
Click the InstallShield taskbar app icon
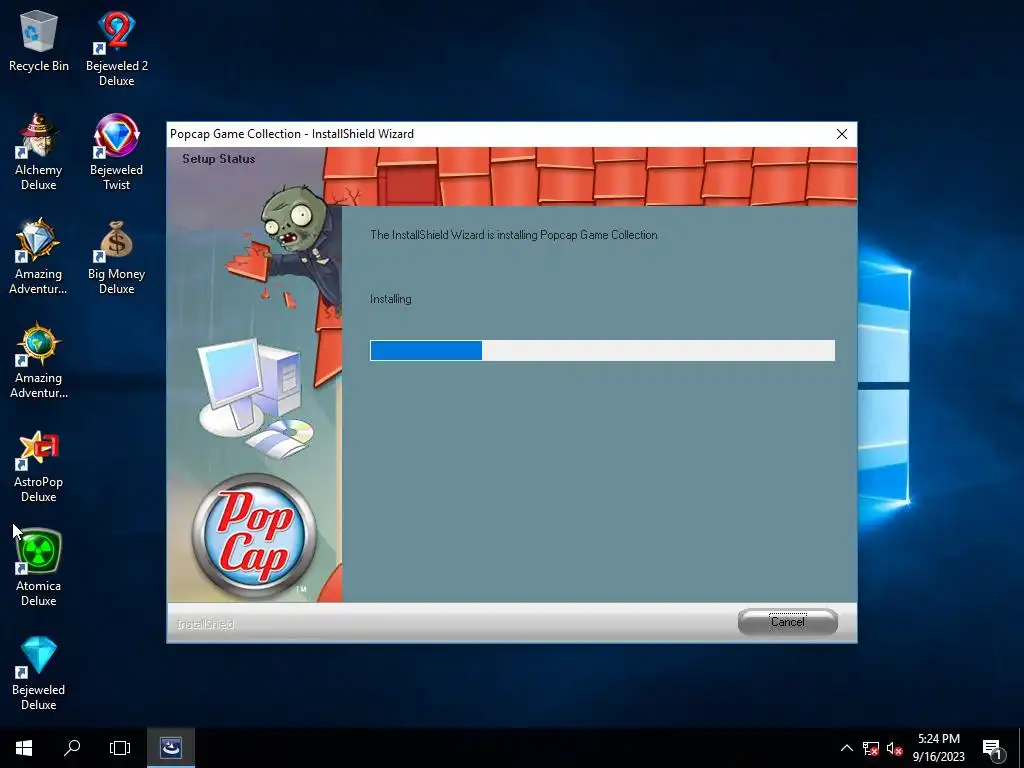171,748
